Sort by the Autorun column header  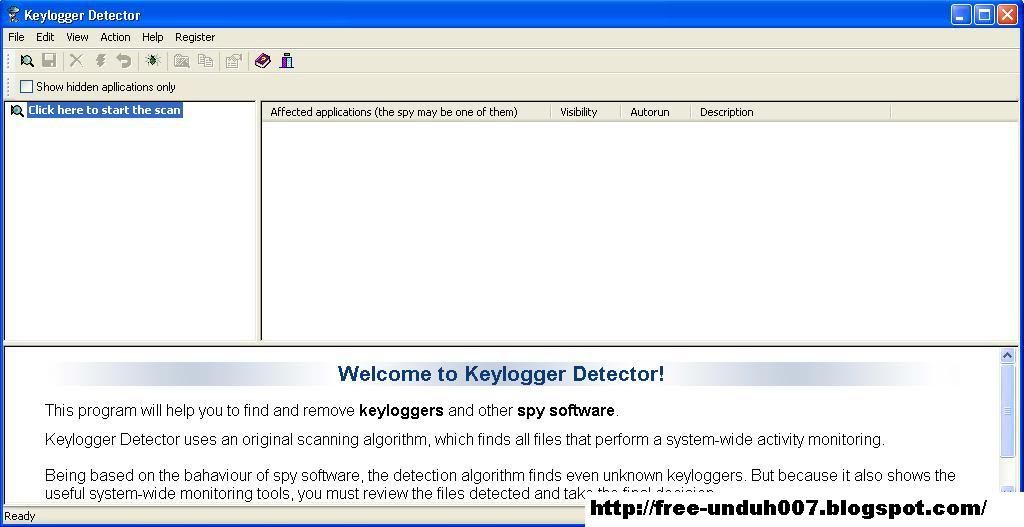656,112
